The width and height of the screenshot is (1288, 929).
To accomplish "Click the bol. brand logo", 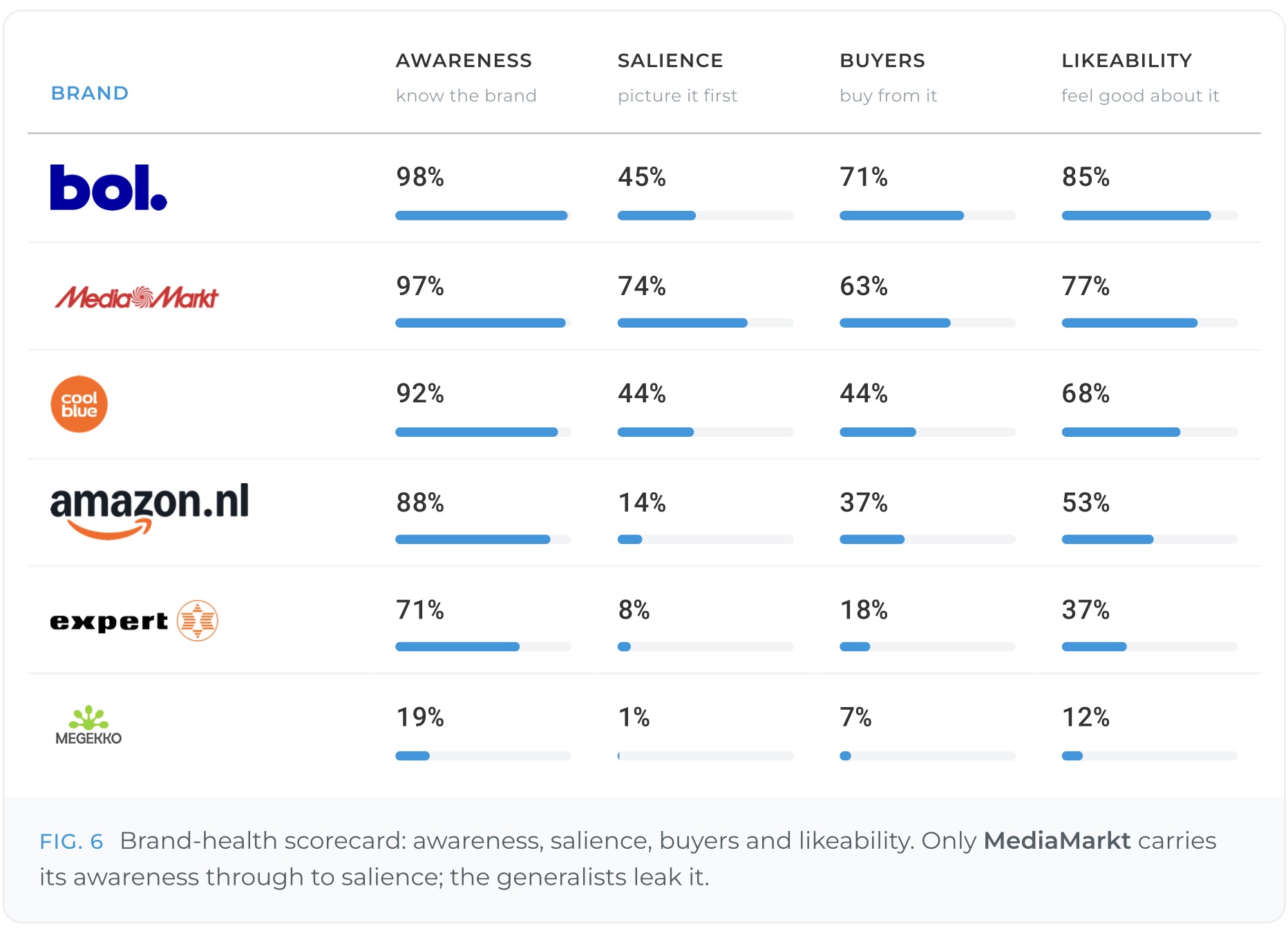I will (108, 187).
